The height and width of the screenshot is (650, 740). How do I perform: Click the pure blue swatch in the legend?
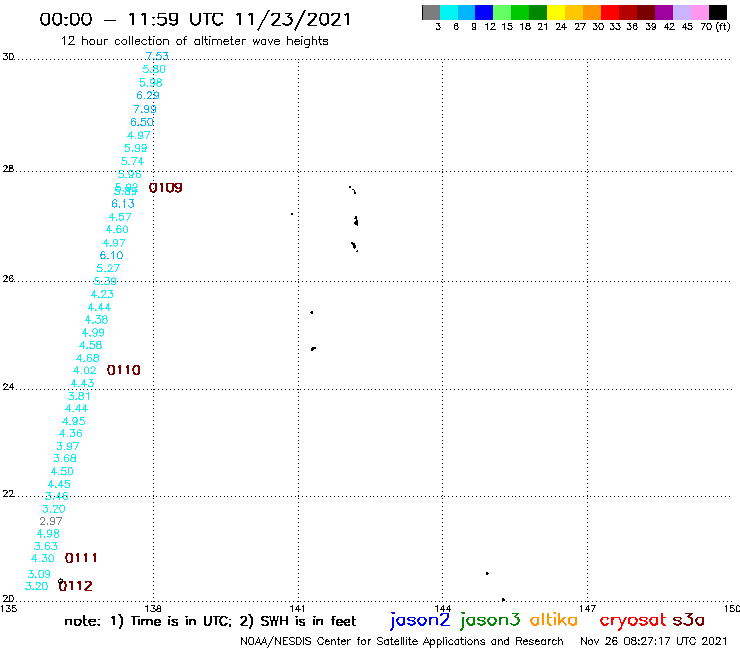485,12
